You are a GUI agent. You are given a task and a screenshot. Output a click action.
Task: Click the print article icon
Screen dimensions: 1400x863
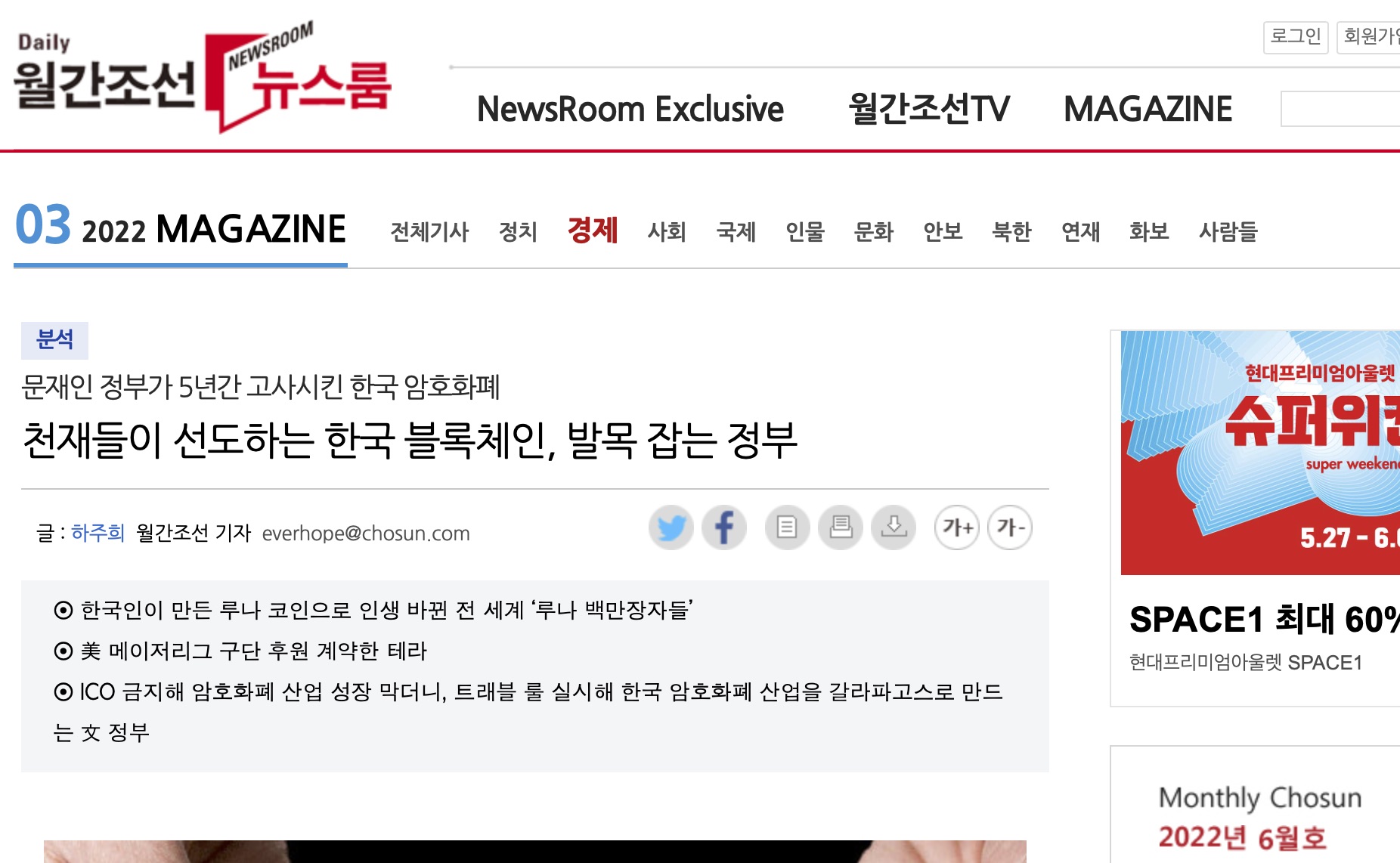click(x=841, y=527)
